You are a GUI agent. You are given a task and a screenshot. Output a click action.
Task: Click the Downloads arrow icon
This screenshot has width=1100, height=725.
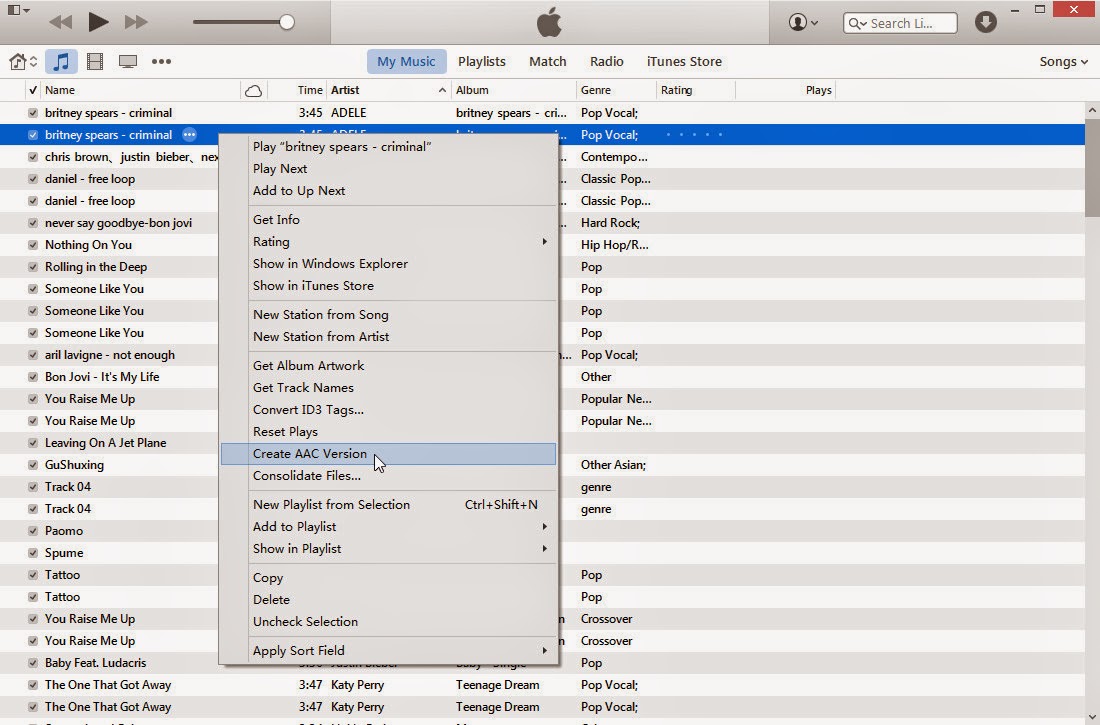(986, 22)
